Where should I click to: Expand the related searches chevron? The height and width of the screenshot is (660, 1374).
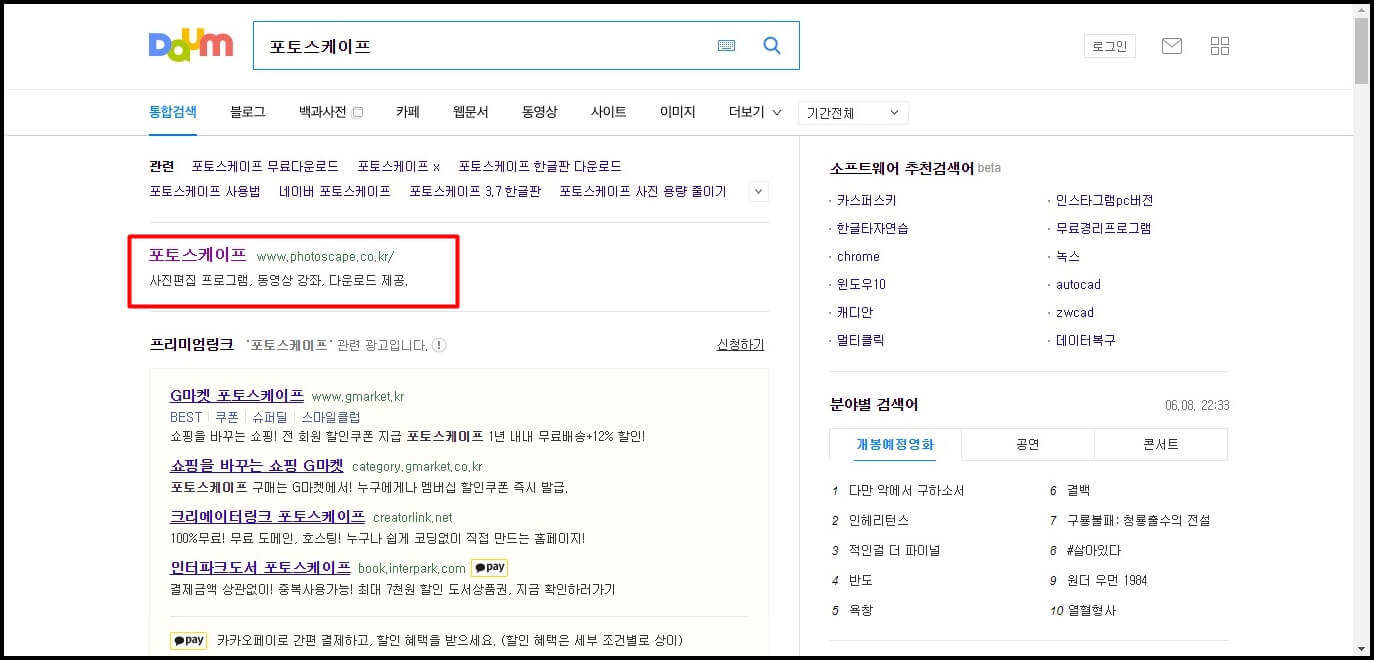click(758, 191)
